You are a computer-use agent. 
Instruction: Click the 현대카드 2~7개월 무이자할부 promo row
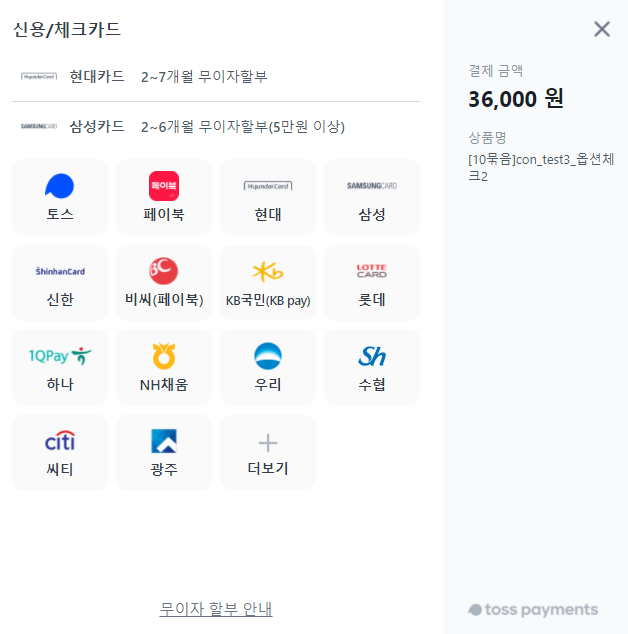pos(216,76)
